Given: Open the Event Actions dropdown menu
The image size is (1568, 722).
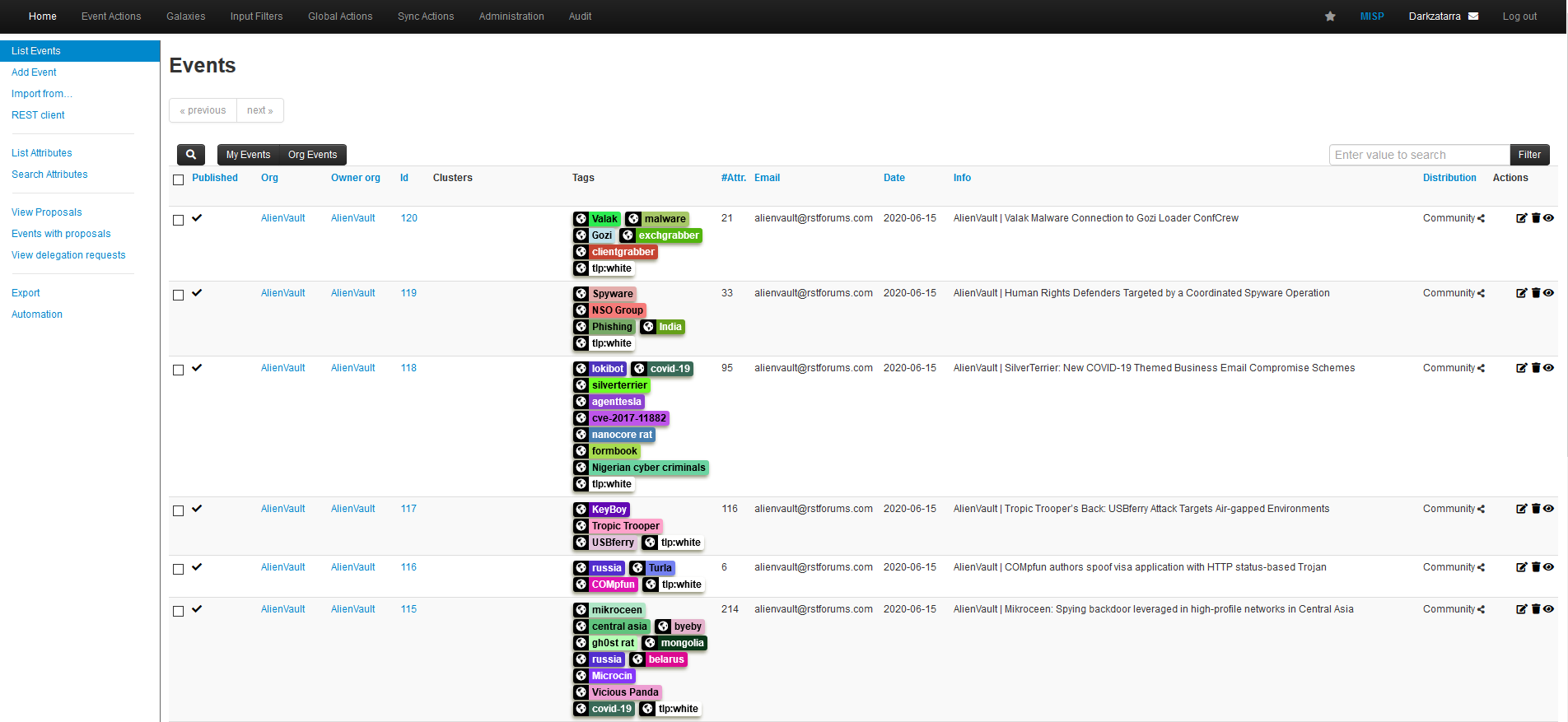Looking at the screenshot, I should pos(111,16).
